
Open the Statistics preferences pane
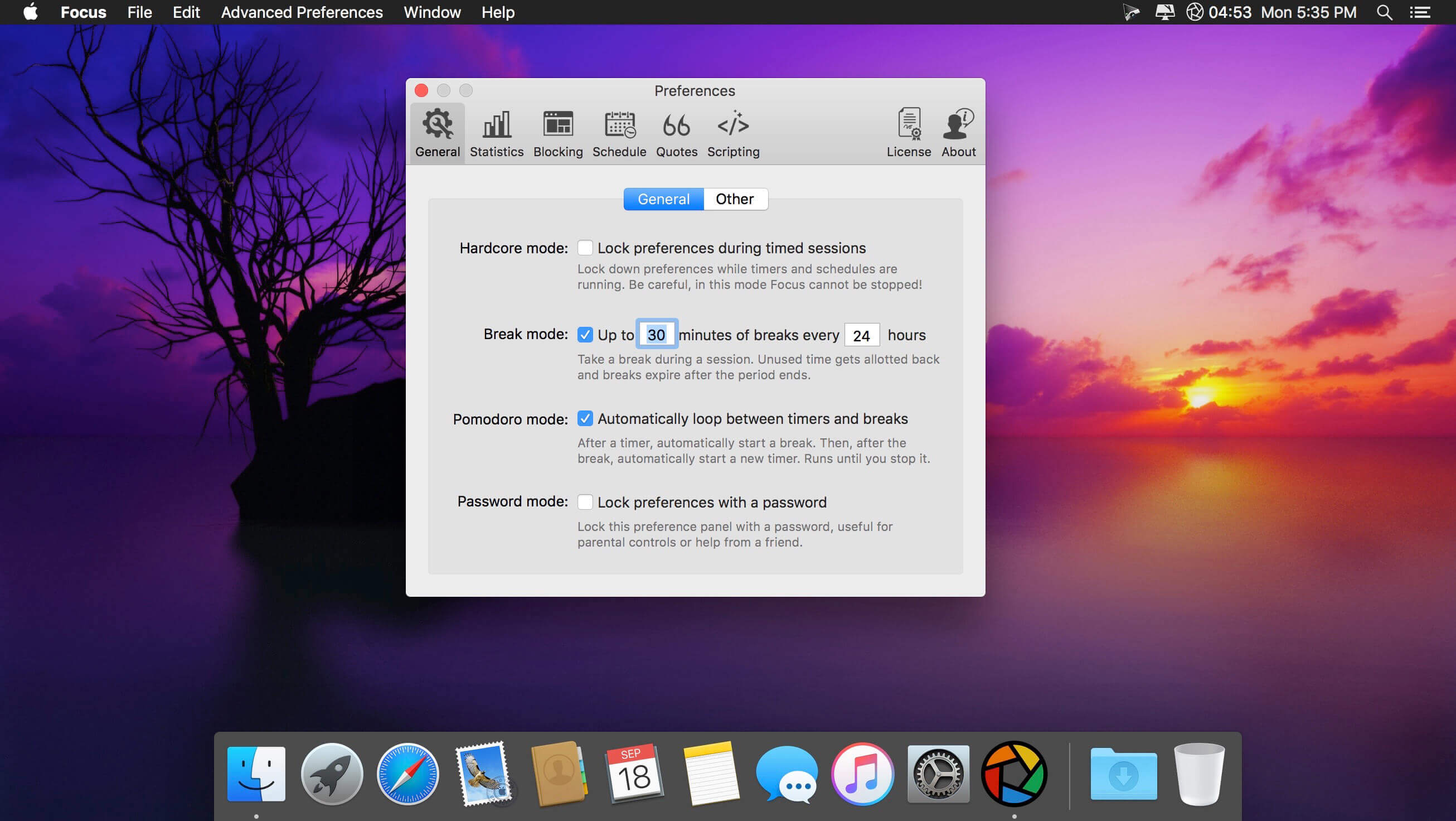click(x=496, y=133)
